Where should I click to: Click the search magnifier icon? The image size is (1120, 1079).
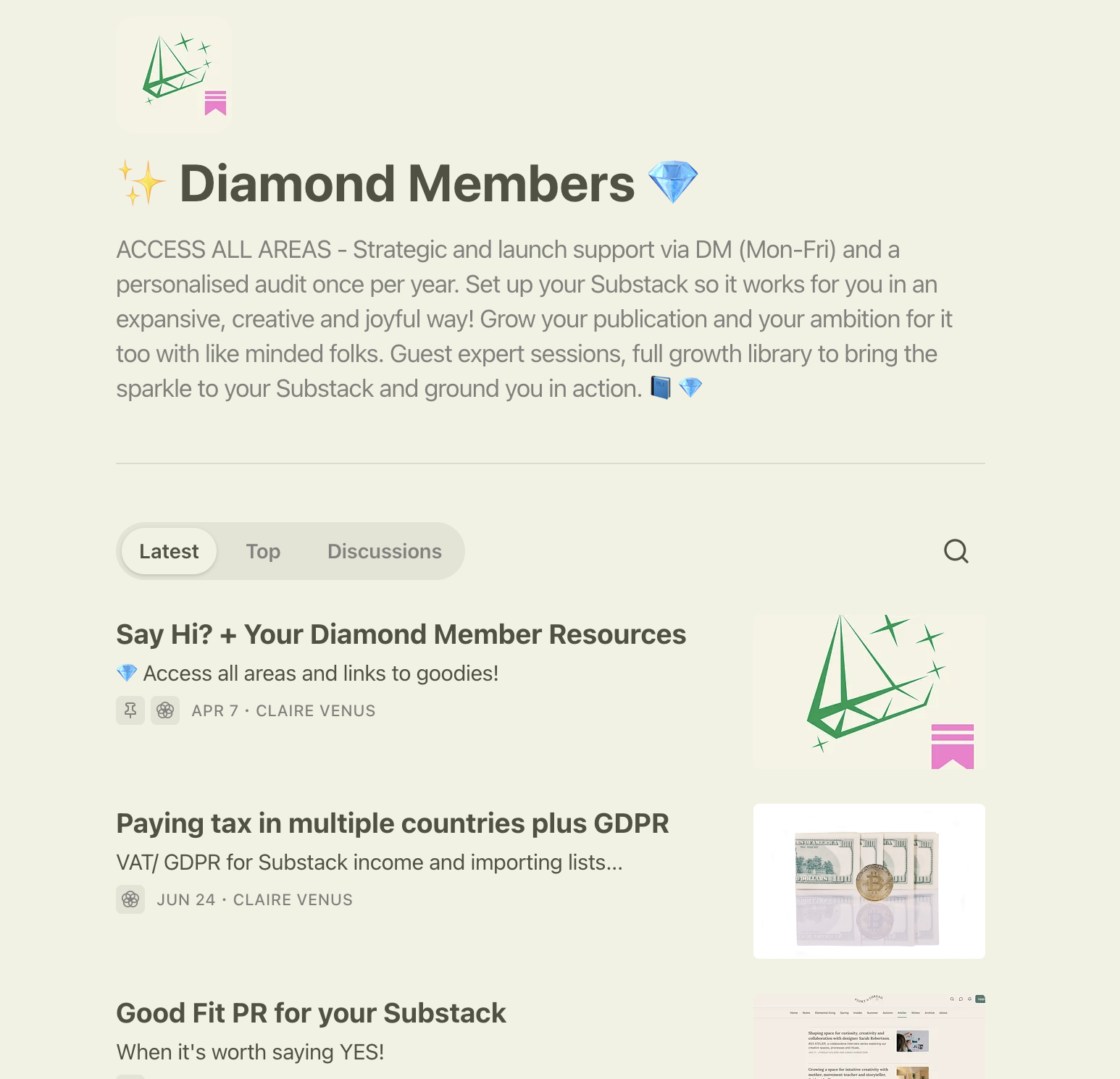[x=956, y=551]
